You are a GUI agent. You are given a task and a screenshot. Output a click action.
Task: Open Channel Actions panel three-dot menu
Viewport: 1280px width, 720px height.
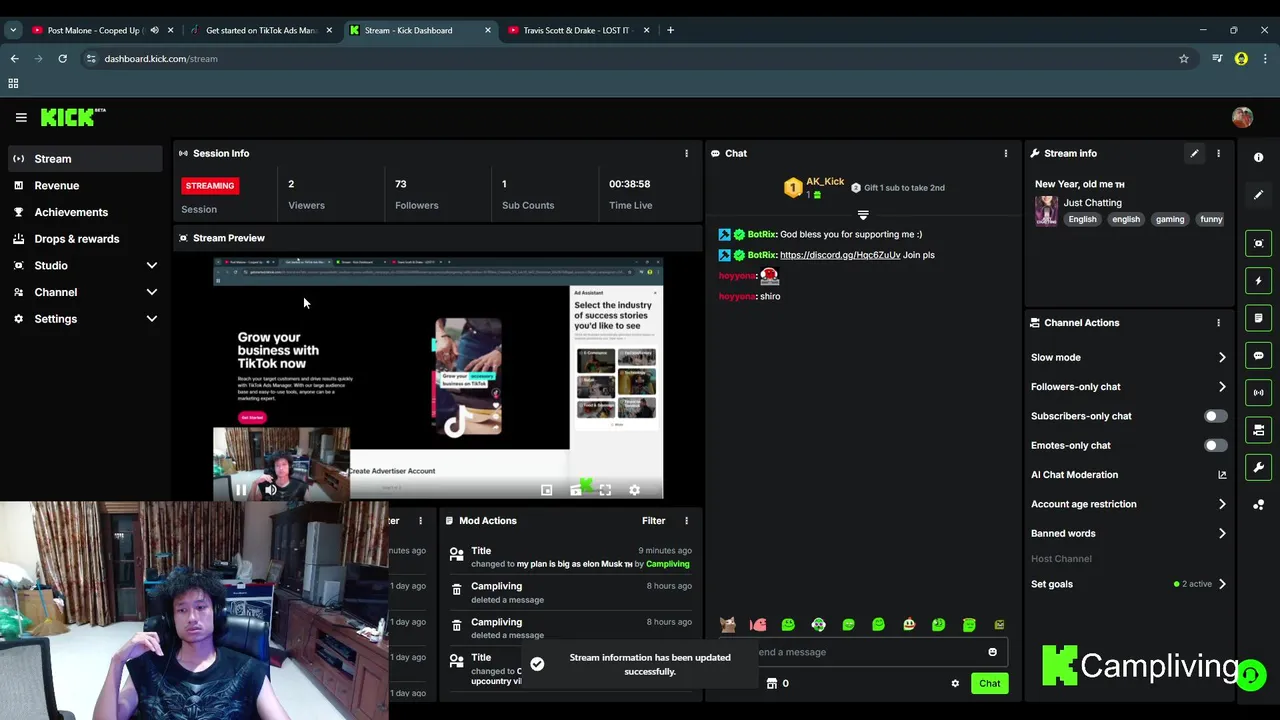point(1218,323)
